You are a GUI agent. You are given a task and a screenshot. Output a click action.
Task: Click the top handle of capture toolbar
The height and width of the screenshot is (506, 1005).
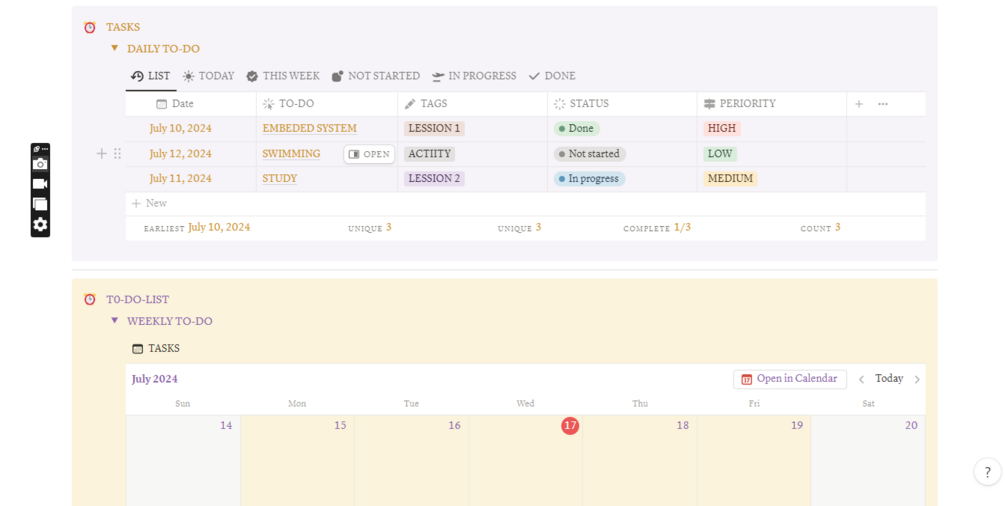click(40, 149)
